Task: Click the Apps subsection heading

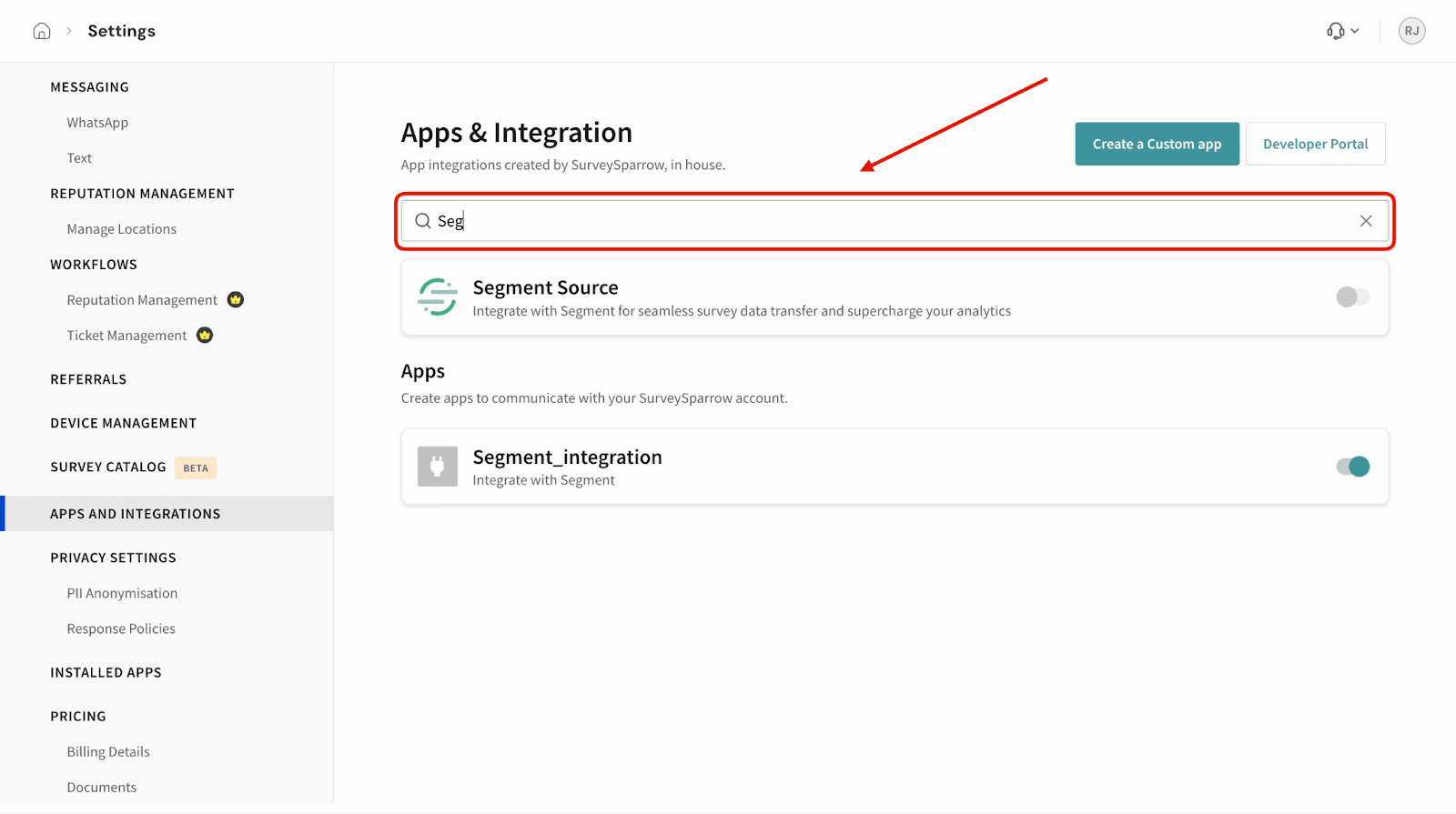Action: pos(423,371)
